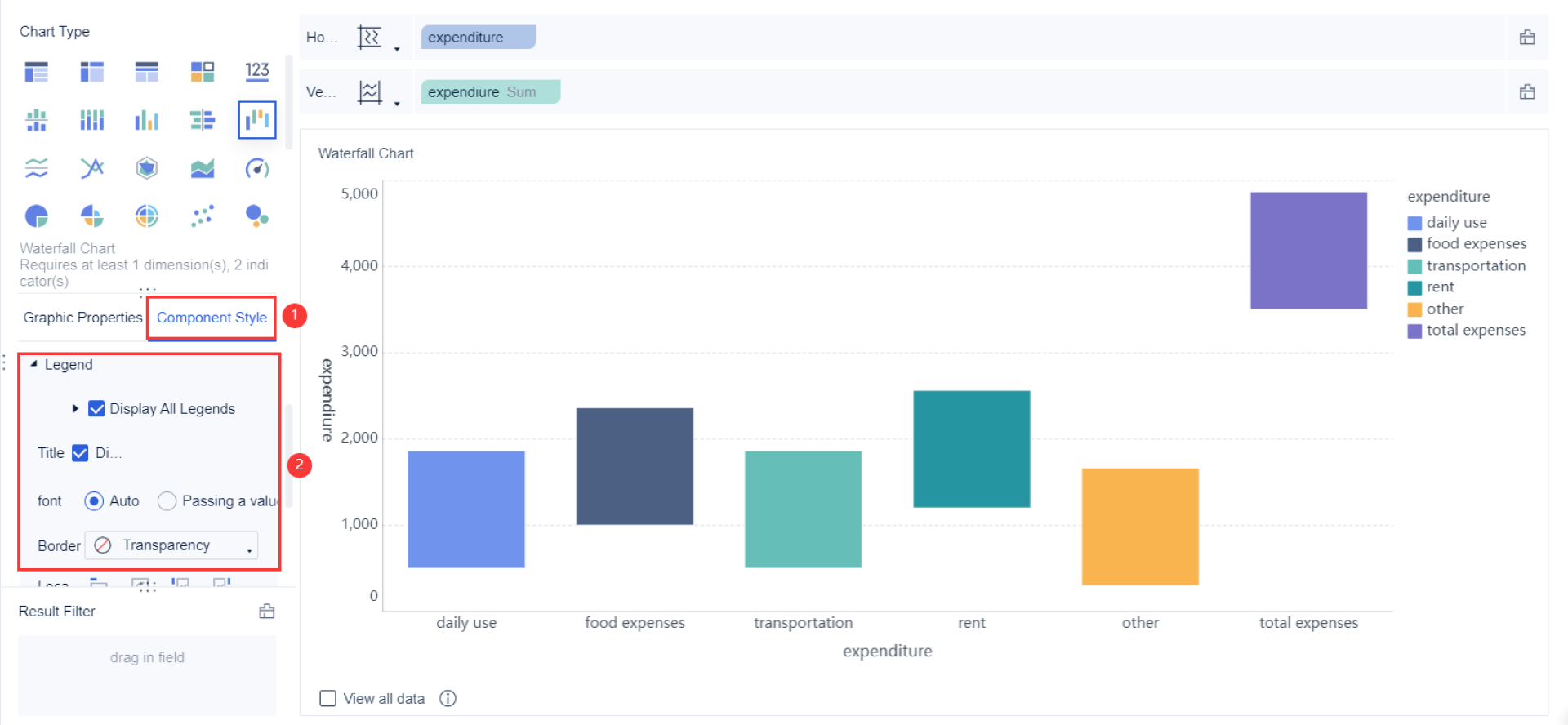This screenshot has width=1568, height=725.
Task: Select the gauge dashboard chart icon
Action: pyautogui.click(x=257, y=168)
